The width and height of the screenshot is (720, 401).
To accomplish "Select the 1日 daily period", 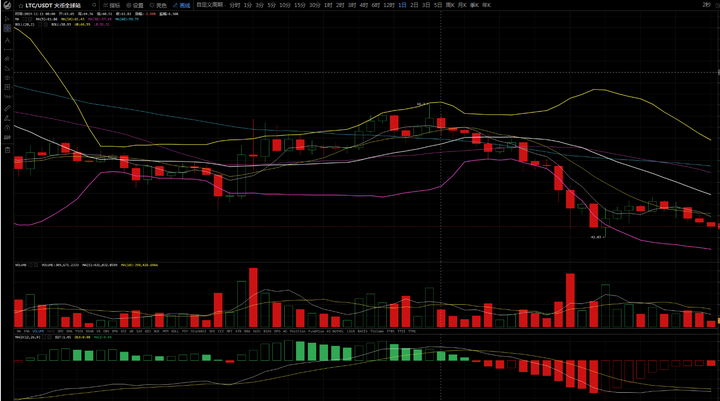I will click(x=402, y=5).
